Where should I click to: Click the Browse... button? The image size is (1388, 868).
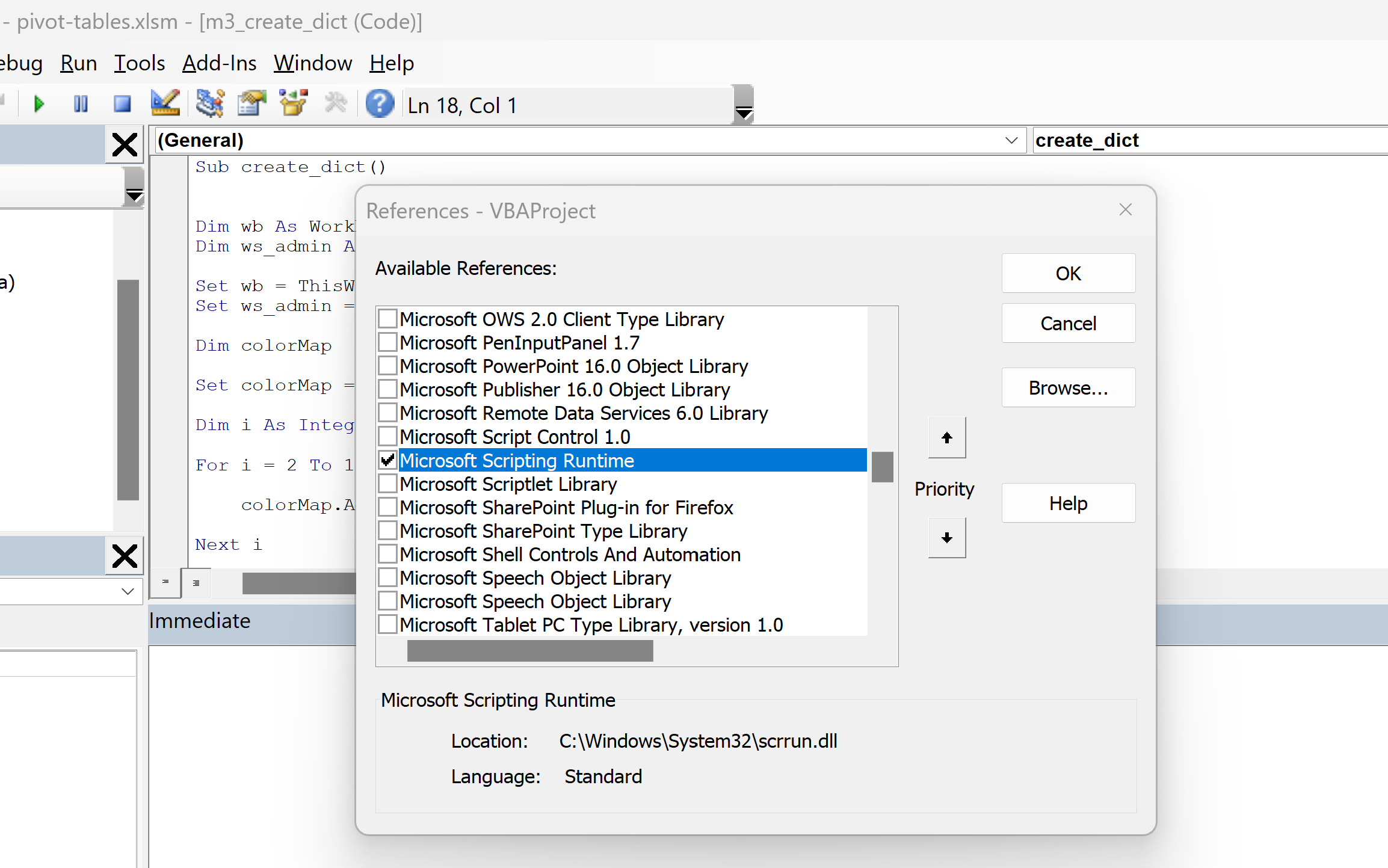click(x=1068, y=388)
